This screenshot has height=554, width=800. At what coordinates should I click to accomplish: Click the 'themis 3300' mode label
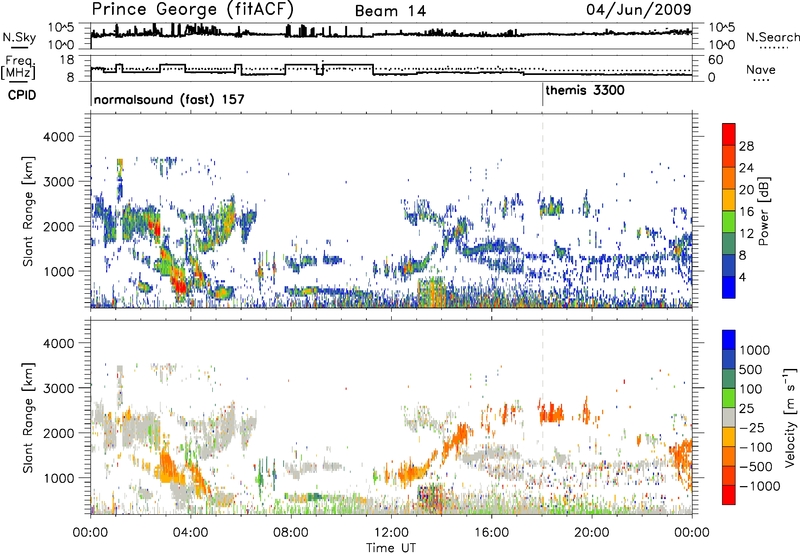click(x=585, y=91)
